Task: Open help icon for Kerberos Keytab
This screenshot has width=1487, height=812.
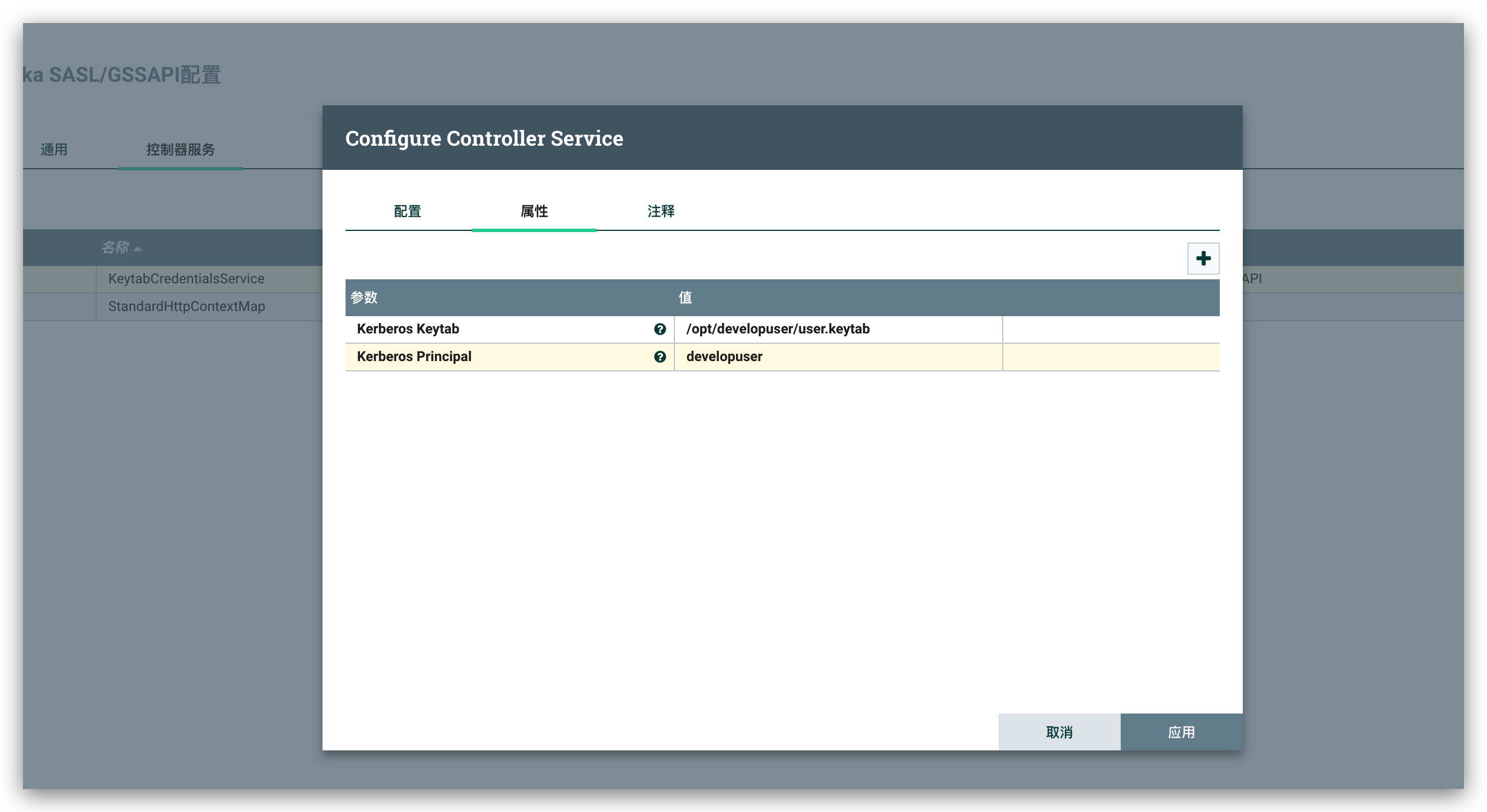Action: pos(659,329)
